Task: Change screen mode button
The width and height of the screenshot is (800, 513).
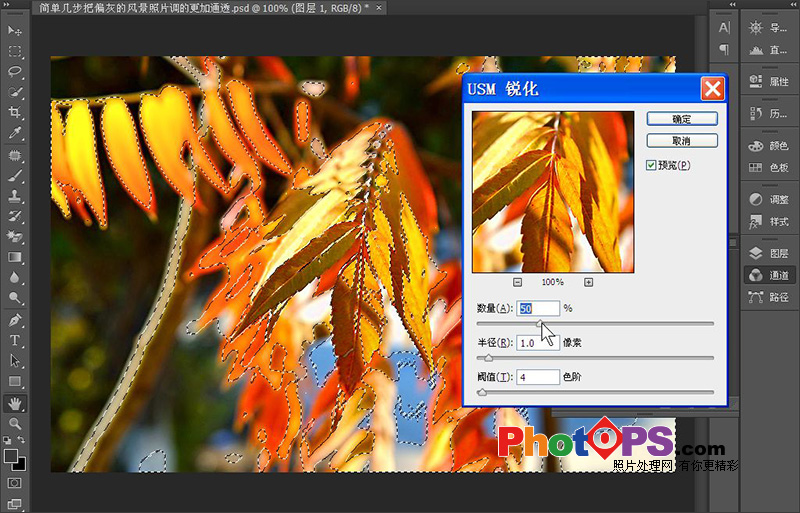Action: point(14,503)
